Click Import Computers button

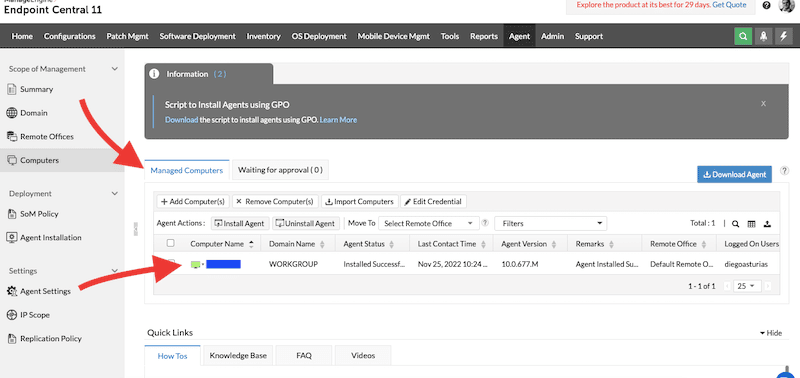click(x=360, y=201)
